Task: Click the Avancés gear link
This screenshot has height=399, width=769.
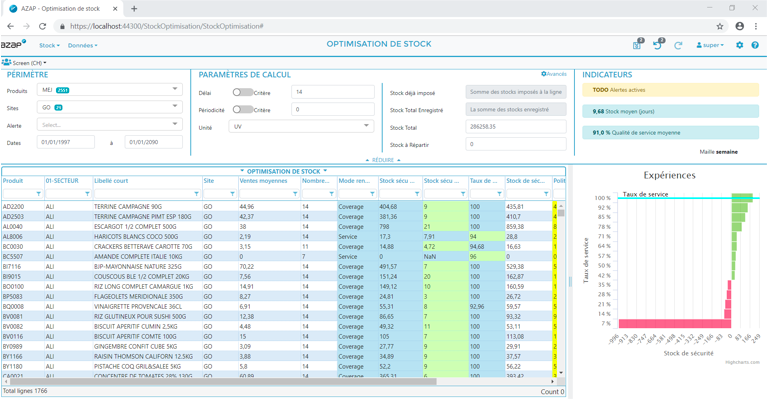Action: (554, 74)
